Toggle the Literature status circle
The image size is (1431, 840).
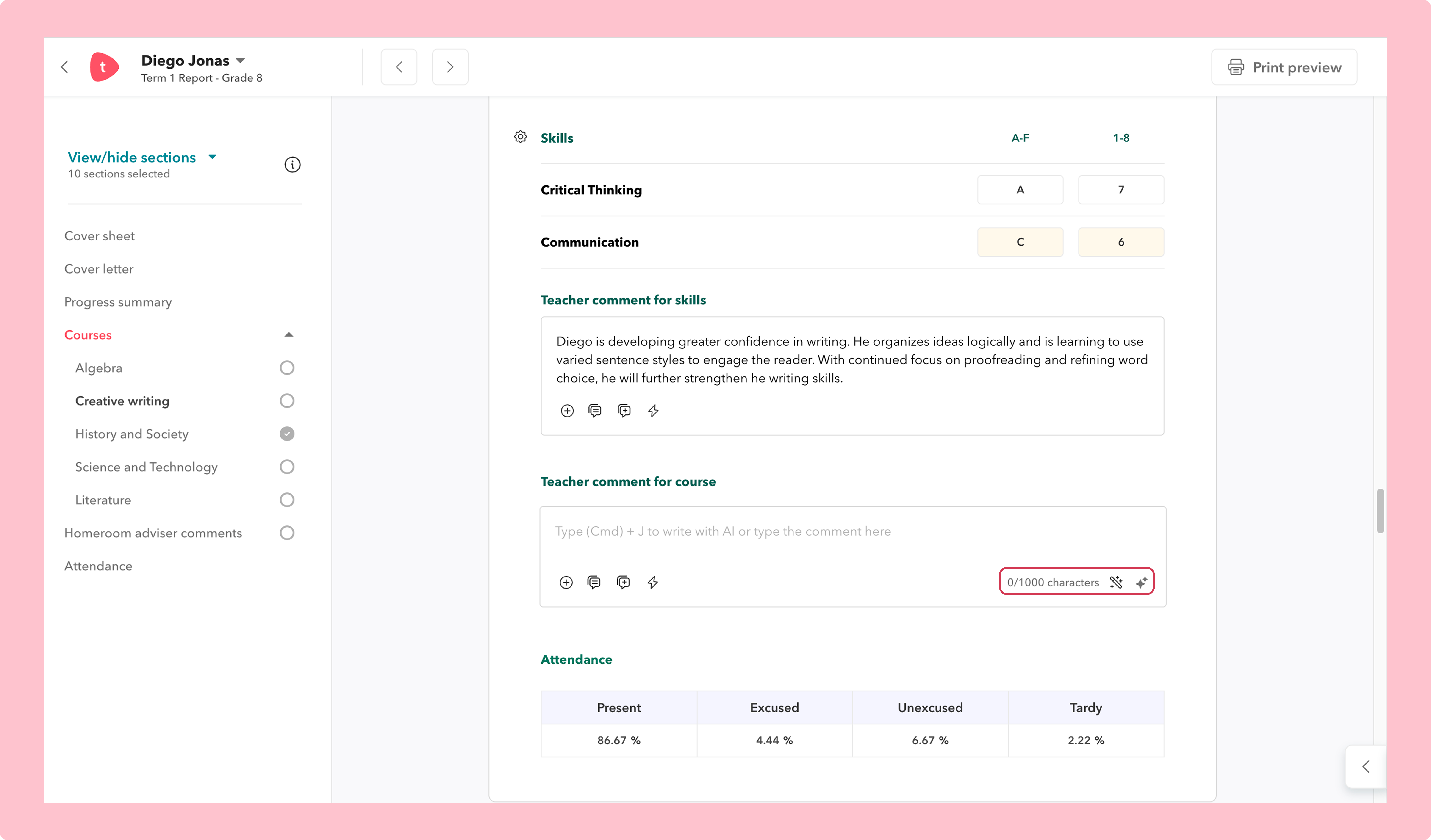click(x=287, y=500)
